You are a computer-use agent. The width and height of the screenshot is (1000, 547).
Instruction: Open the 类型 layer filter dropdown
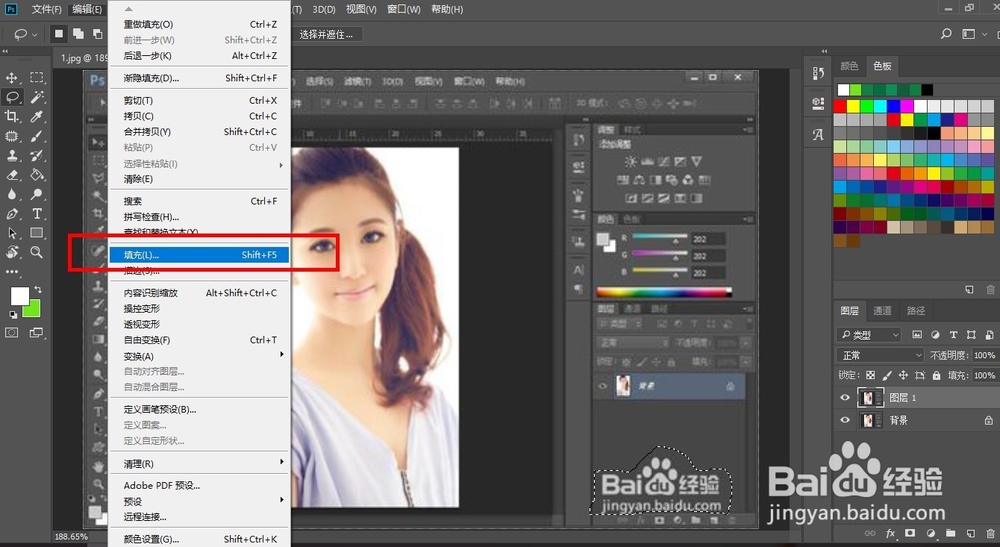pos(868,335)
